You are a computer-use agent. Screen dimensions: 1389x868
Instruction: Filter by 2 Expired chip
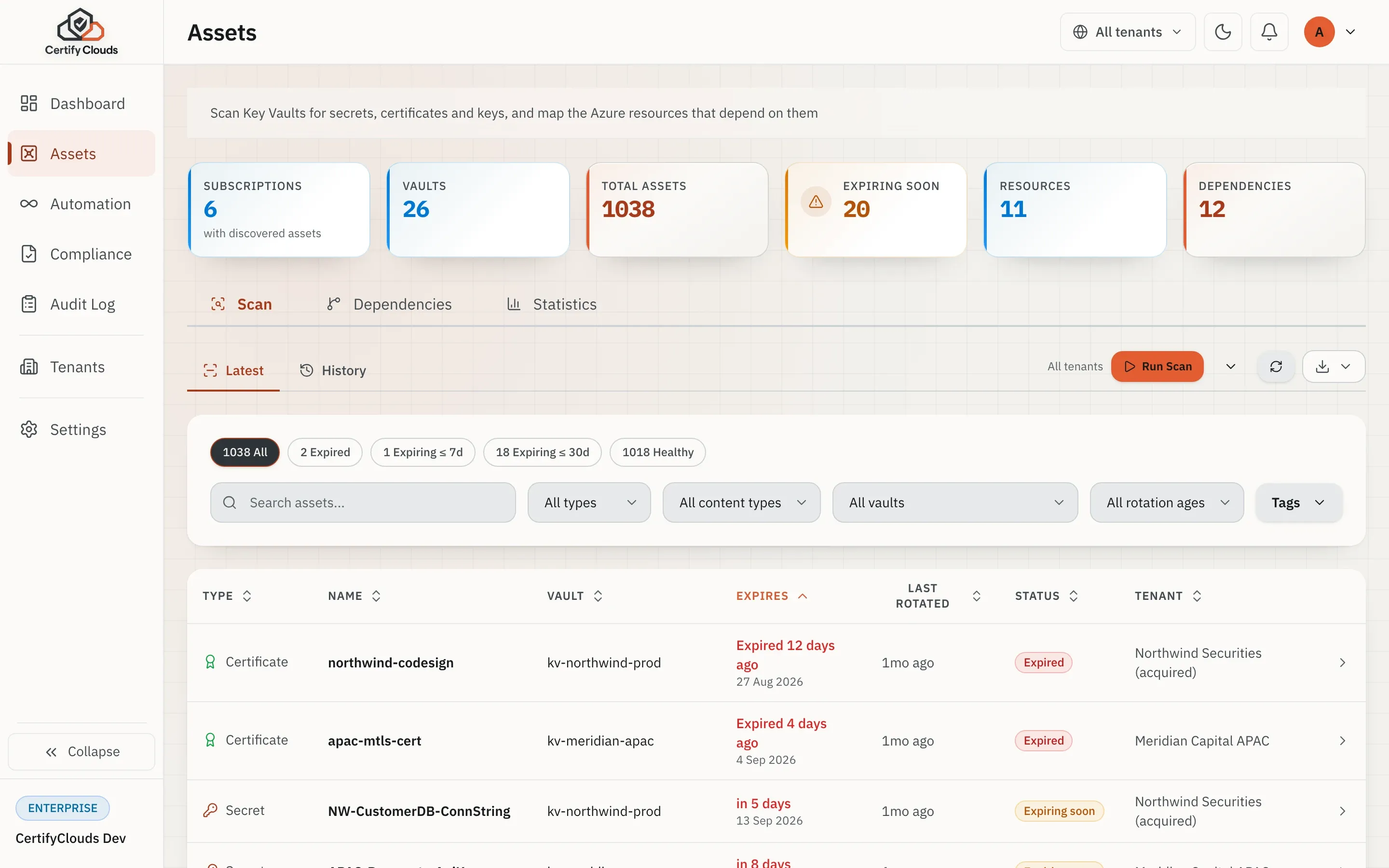click(325, 452)
